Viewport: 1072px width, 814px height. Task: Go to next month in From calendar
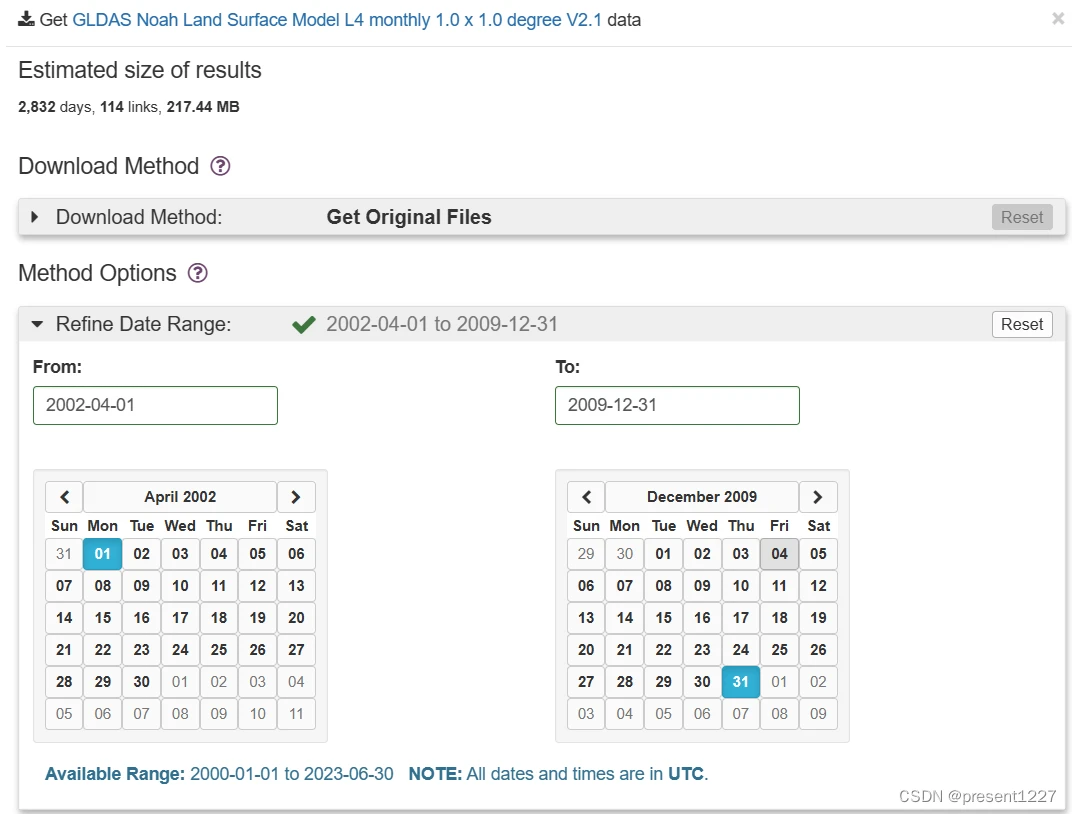click(296, 497)
